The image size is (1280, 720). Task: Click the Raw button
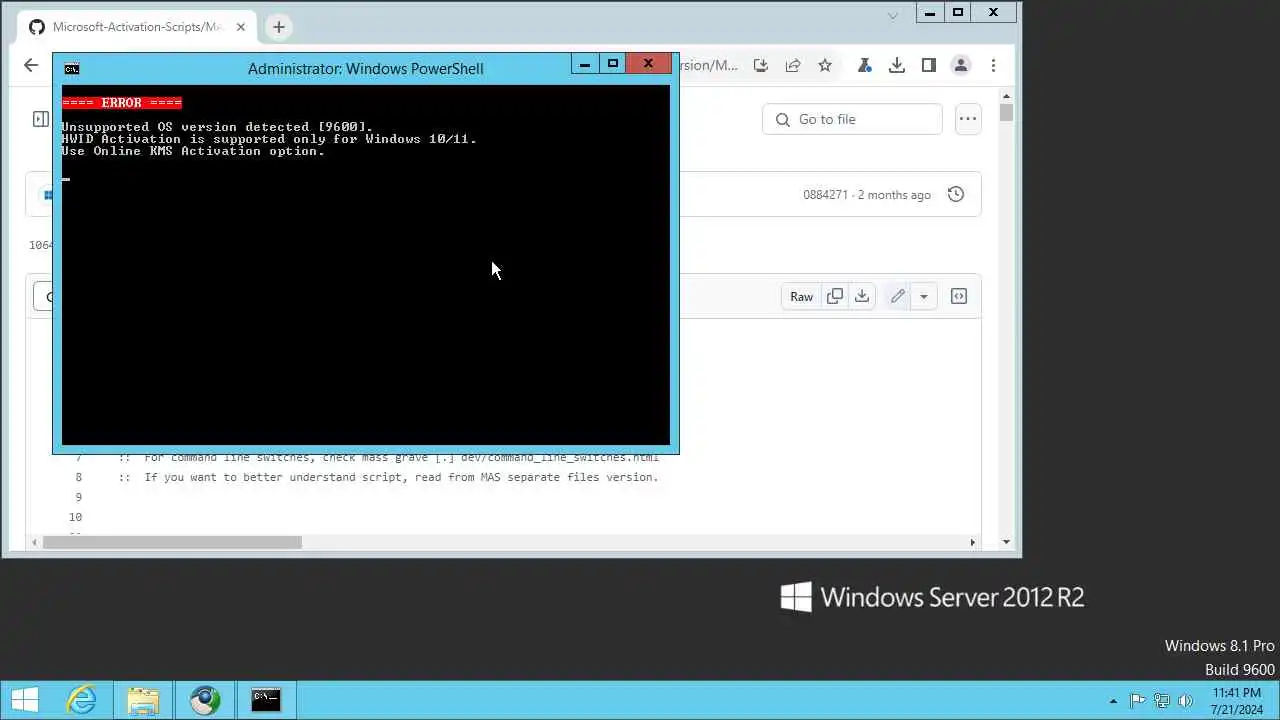click(802, 296)
